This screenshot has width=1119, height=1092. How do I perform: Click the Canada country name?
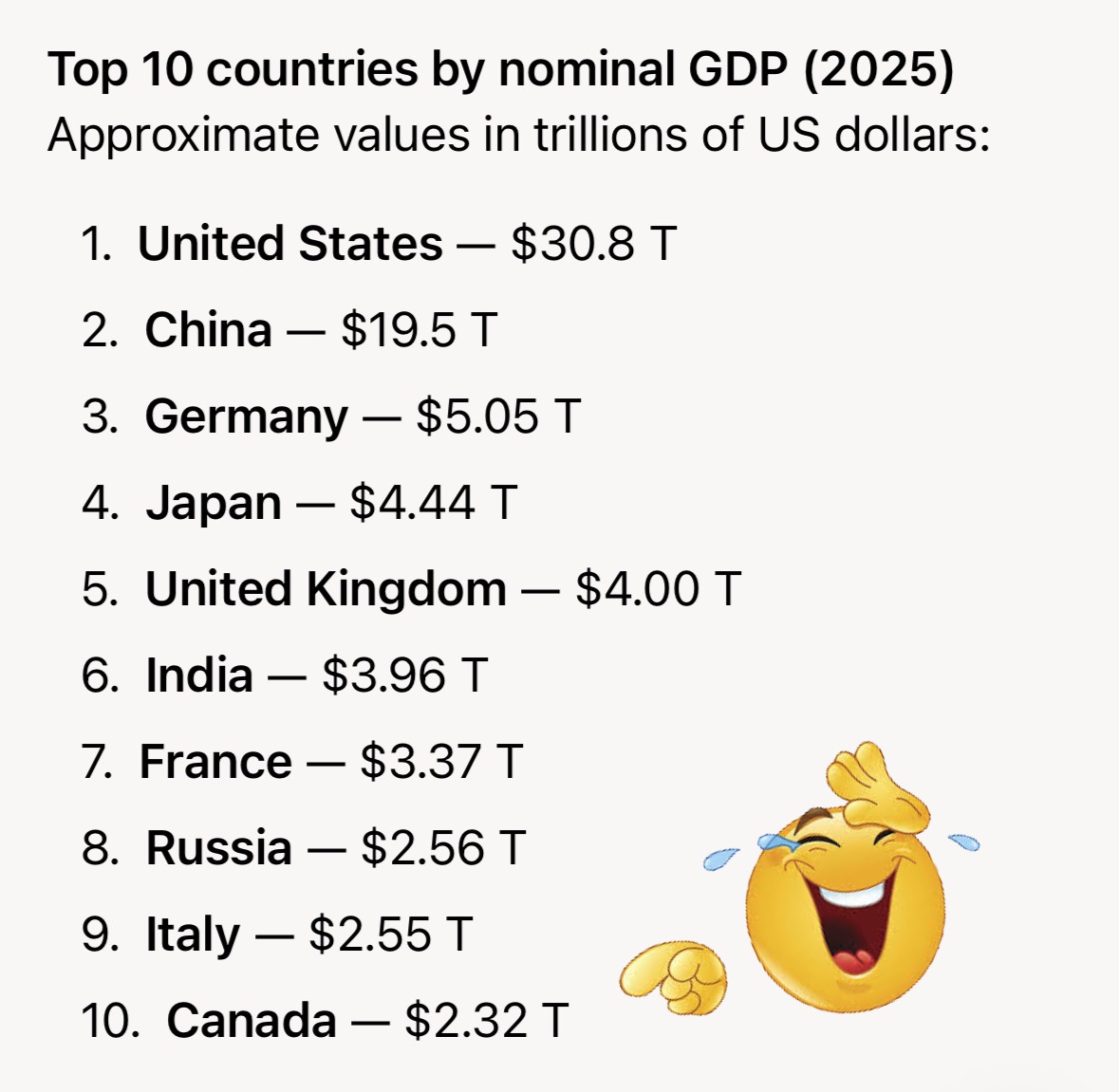252,1021
